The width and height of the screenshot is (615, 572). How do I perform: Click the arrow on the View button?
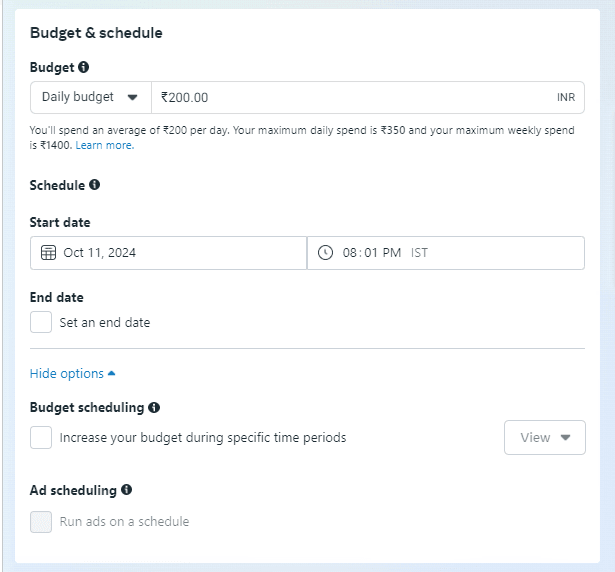point(565,437)
